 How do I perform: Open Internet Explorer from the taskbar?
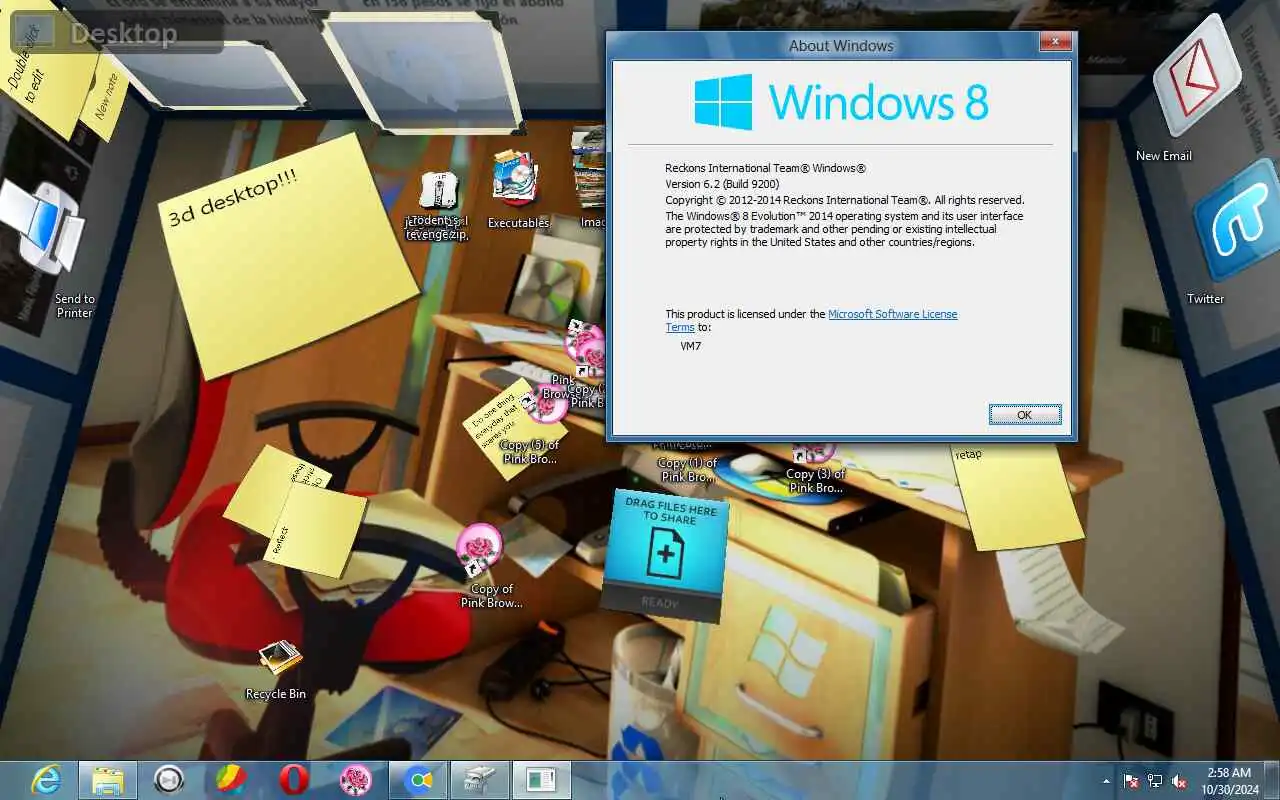point(45,780)
